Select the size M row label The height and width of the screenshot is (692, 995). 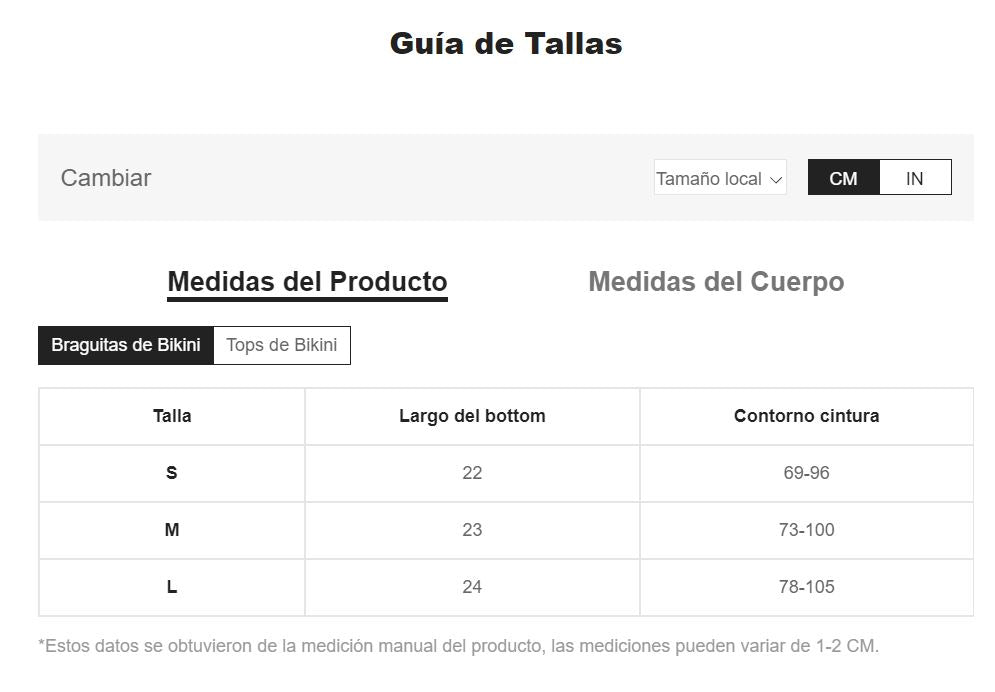(172, 530)
